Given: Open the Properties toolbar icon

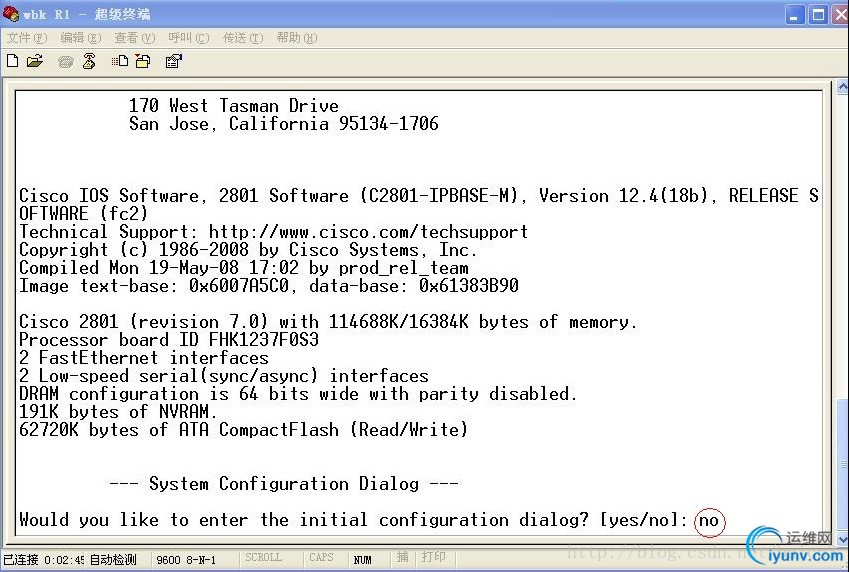Looking at the screenshot, I should point(174,61).
